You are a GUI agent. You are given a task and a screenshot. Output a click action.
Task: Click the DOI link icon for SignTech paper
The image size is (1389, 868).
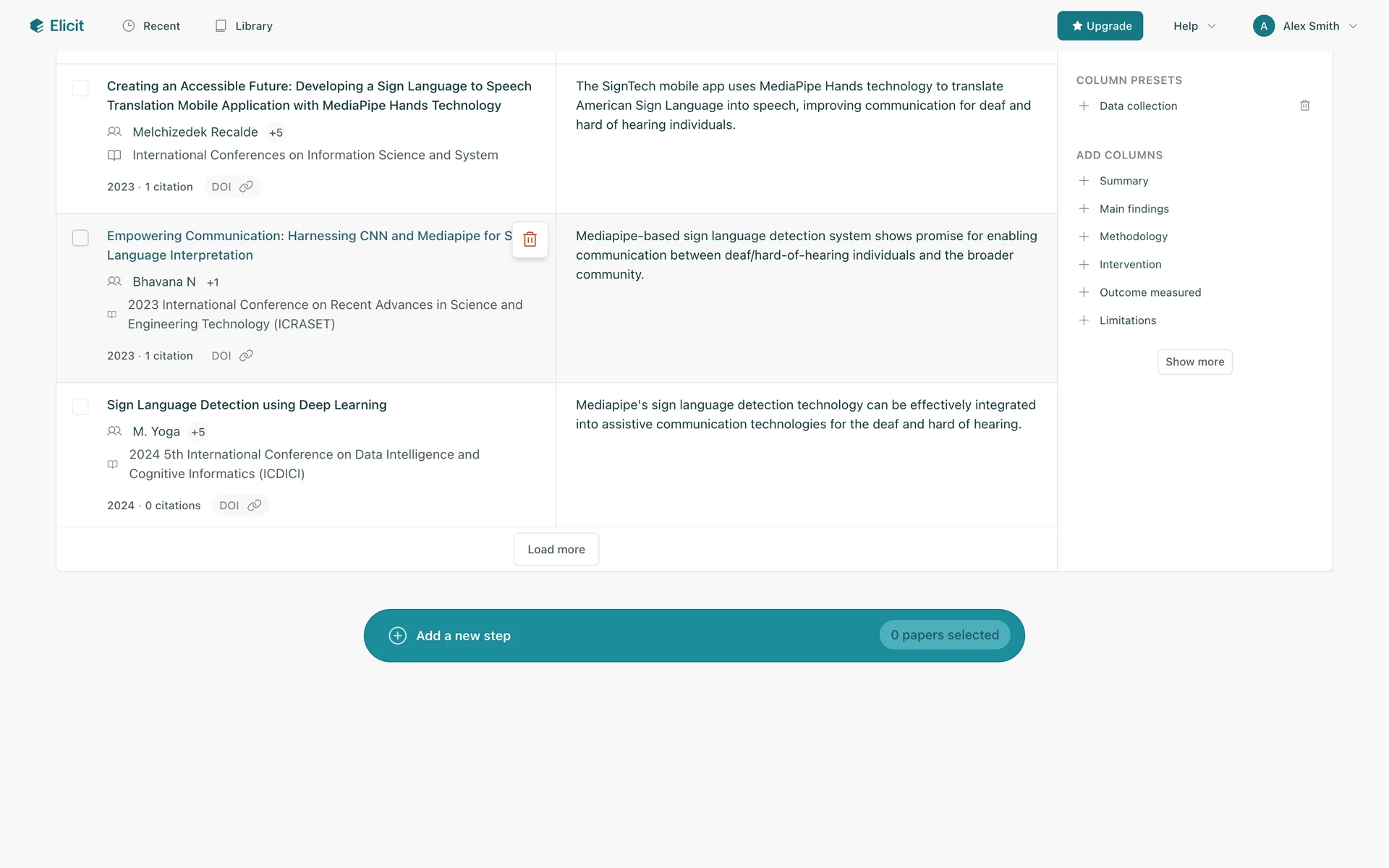point(246,187)
